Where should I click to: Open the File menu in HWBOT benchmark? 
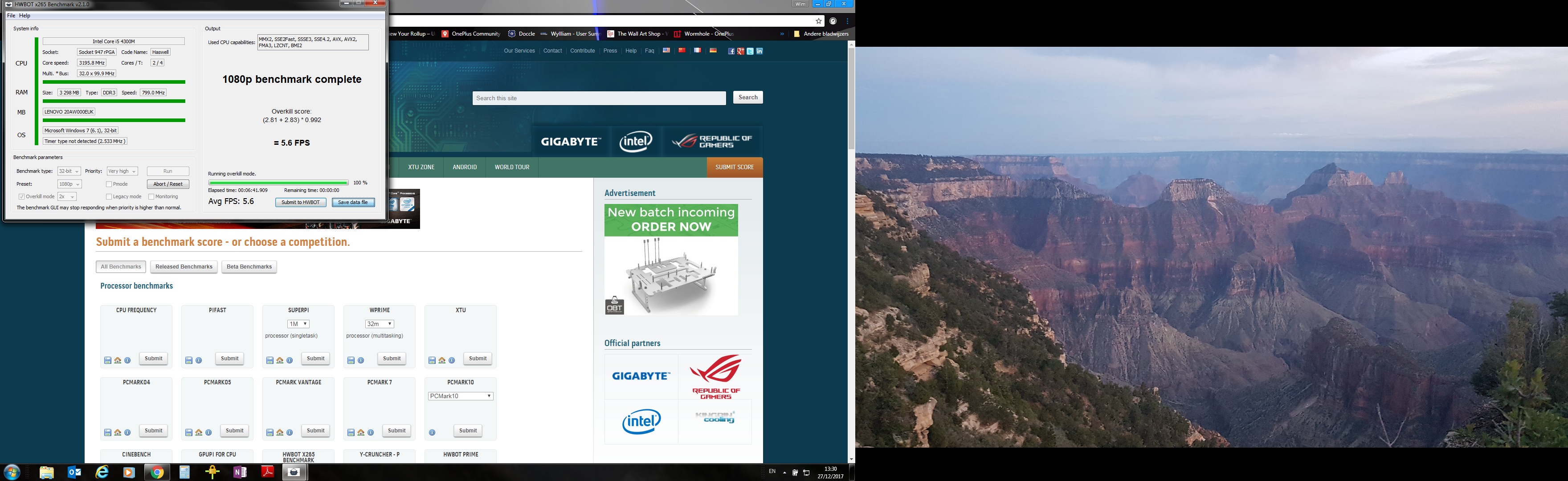click(x=11, y=16)
